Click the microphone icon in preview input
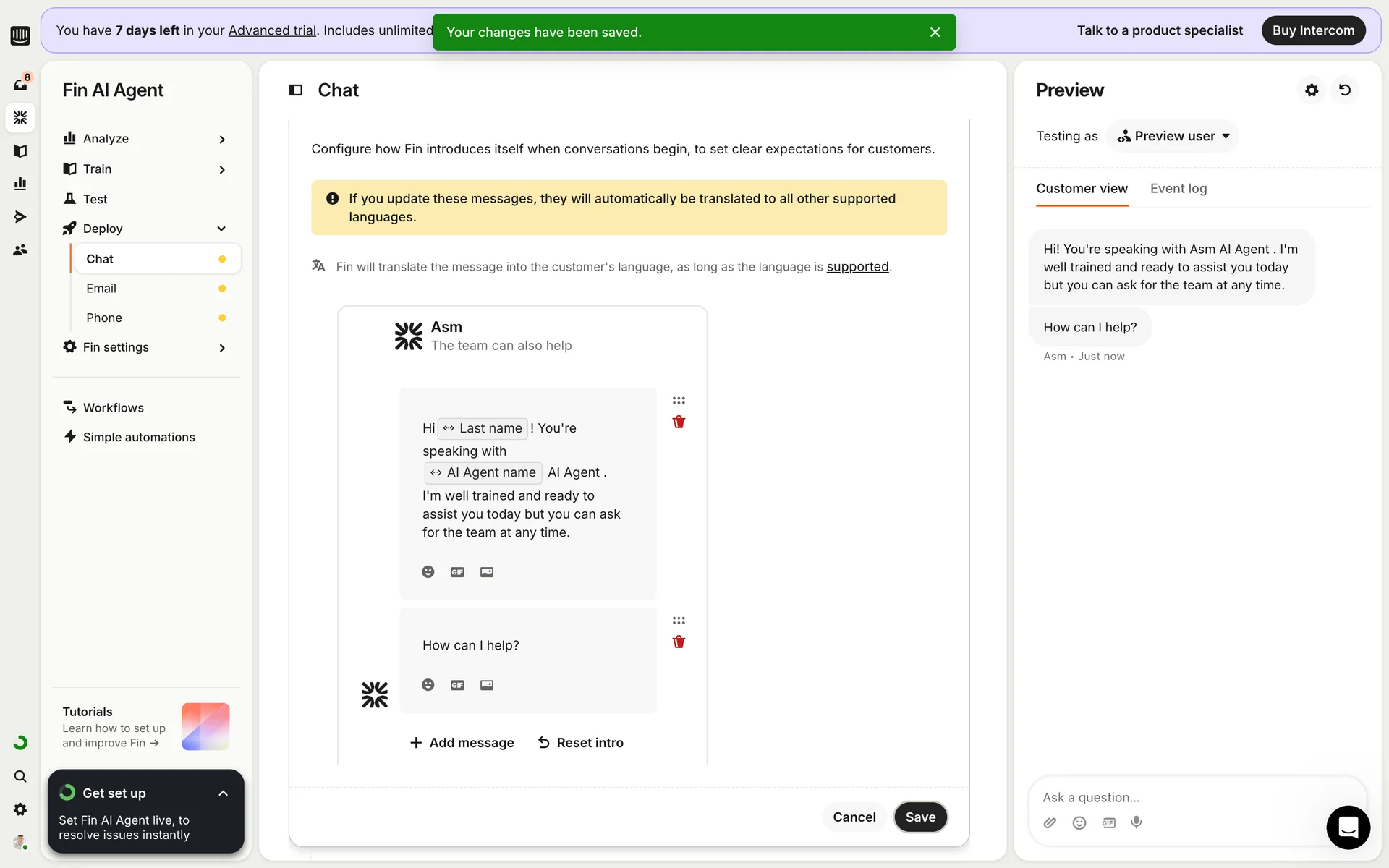 (1137, 822)
